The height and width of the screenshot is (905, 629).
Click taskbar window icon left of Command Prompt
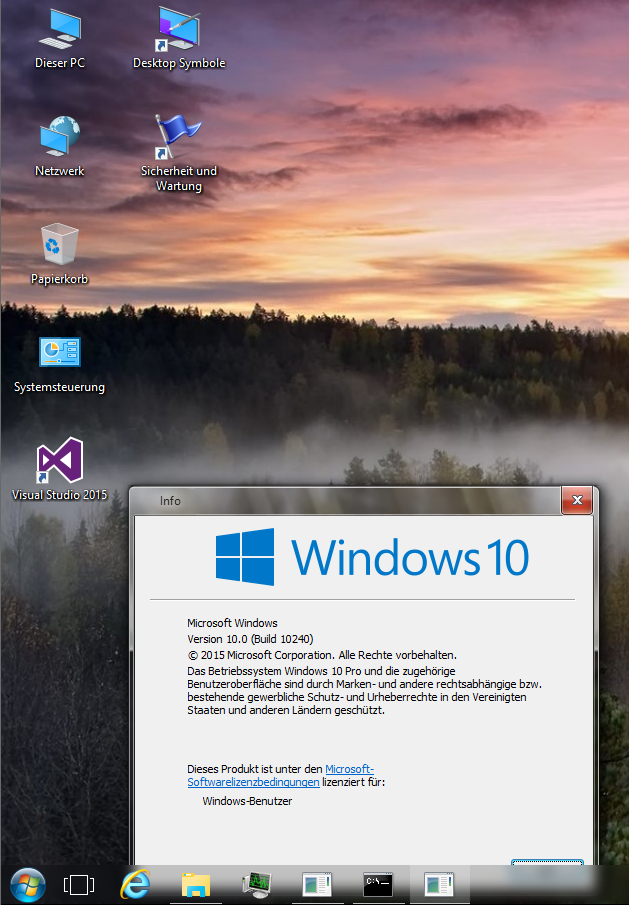317,884
